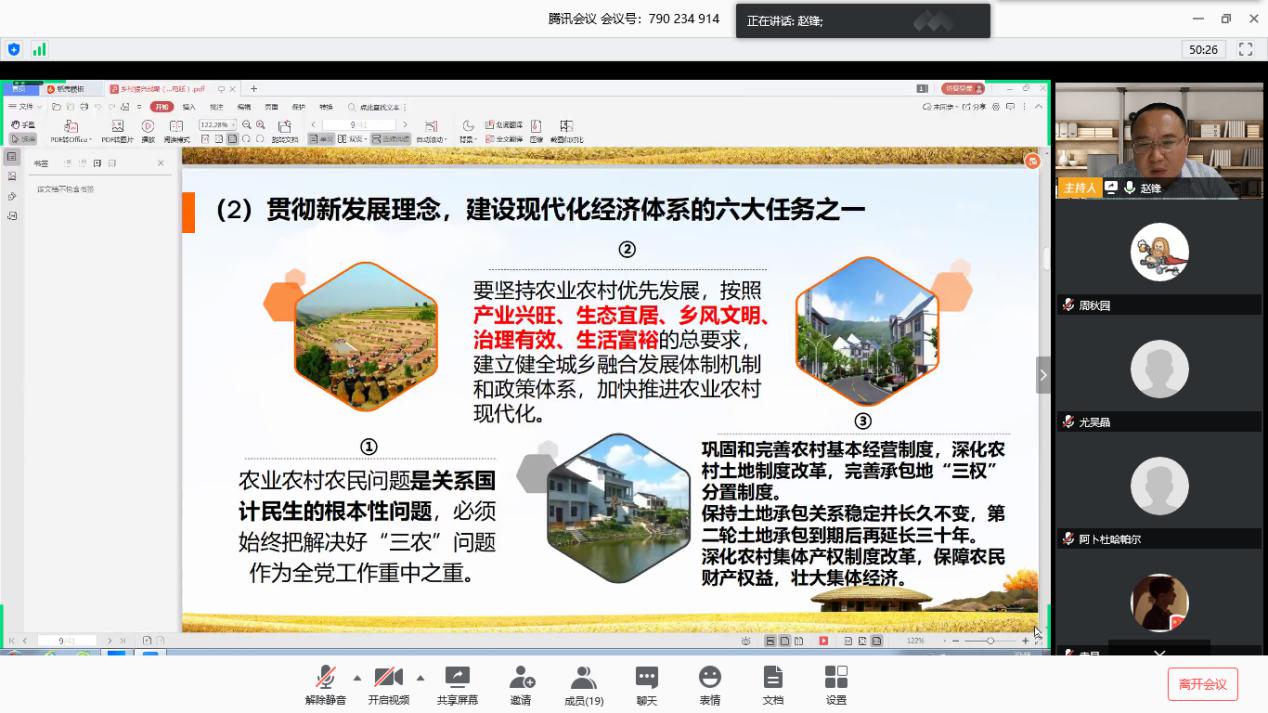Image resolution: width=1268 pixels, height=713 pixels.
Task: Switch to 阅读模式 reading mode
Action: (176, 132)
